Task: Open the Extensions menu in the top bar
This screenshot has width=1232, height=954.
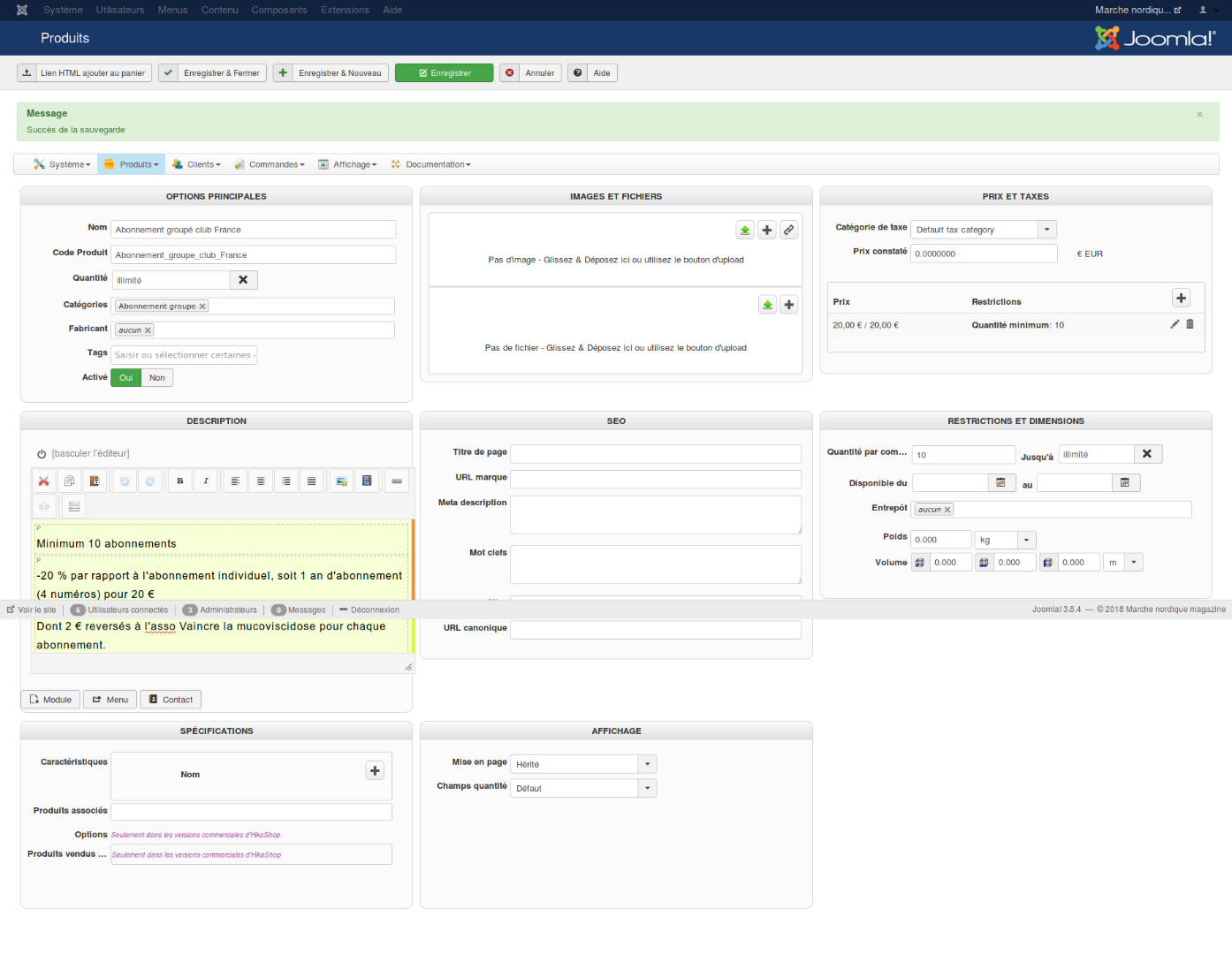Action: [345, 11]
